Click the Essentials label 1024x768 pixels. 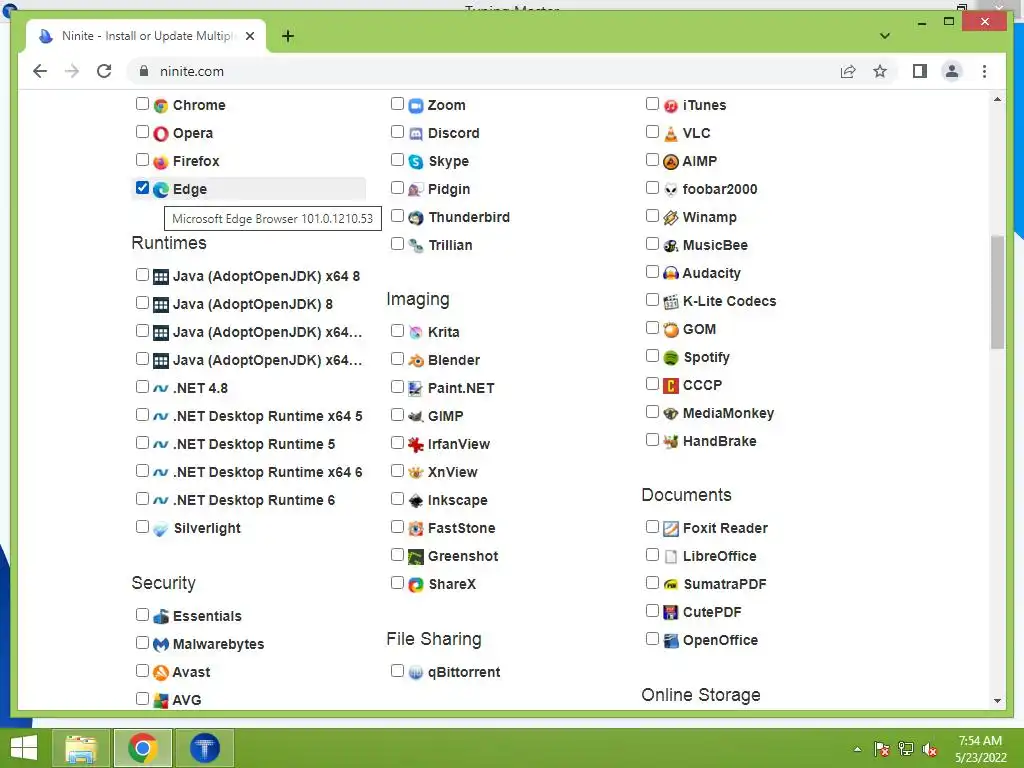pyautogui.click(x=207, y=616)
